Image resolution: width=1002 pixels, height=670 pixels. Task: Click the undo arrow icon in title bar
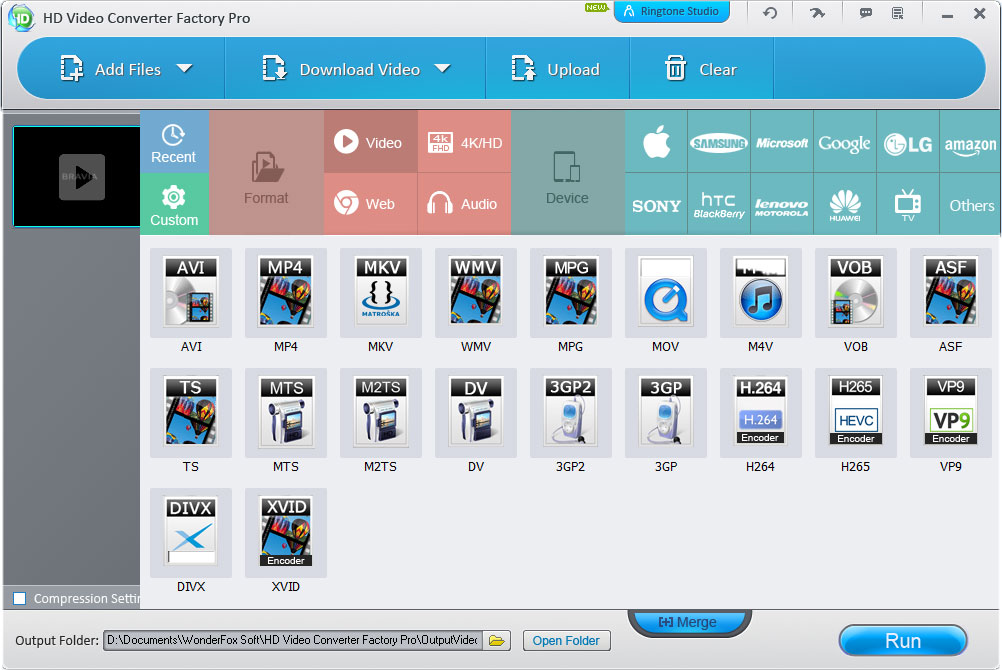[x=770, y=13]
